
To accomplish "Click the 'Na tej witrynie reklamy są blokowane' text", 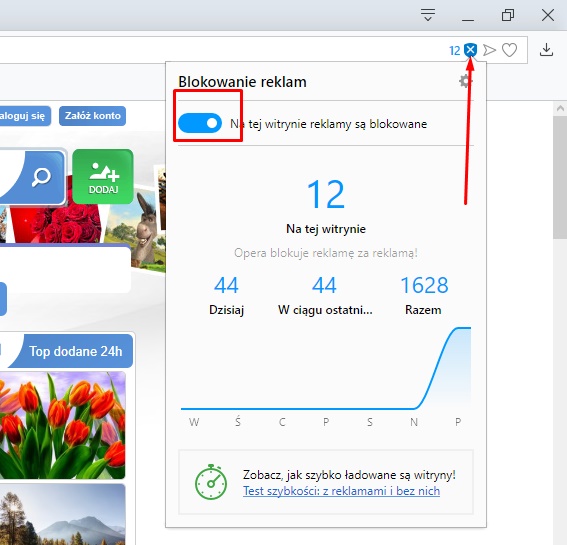I will 328,124.
